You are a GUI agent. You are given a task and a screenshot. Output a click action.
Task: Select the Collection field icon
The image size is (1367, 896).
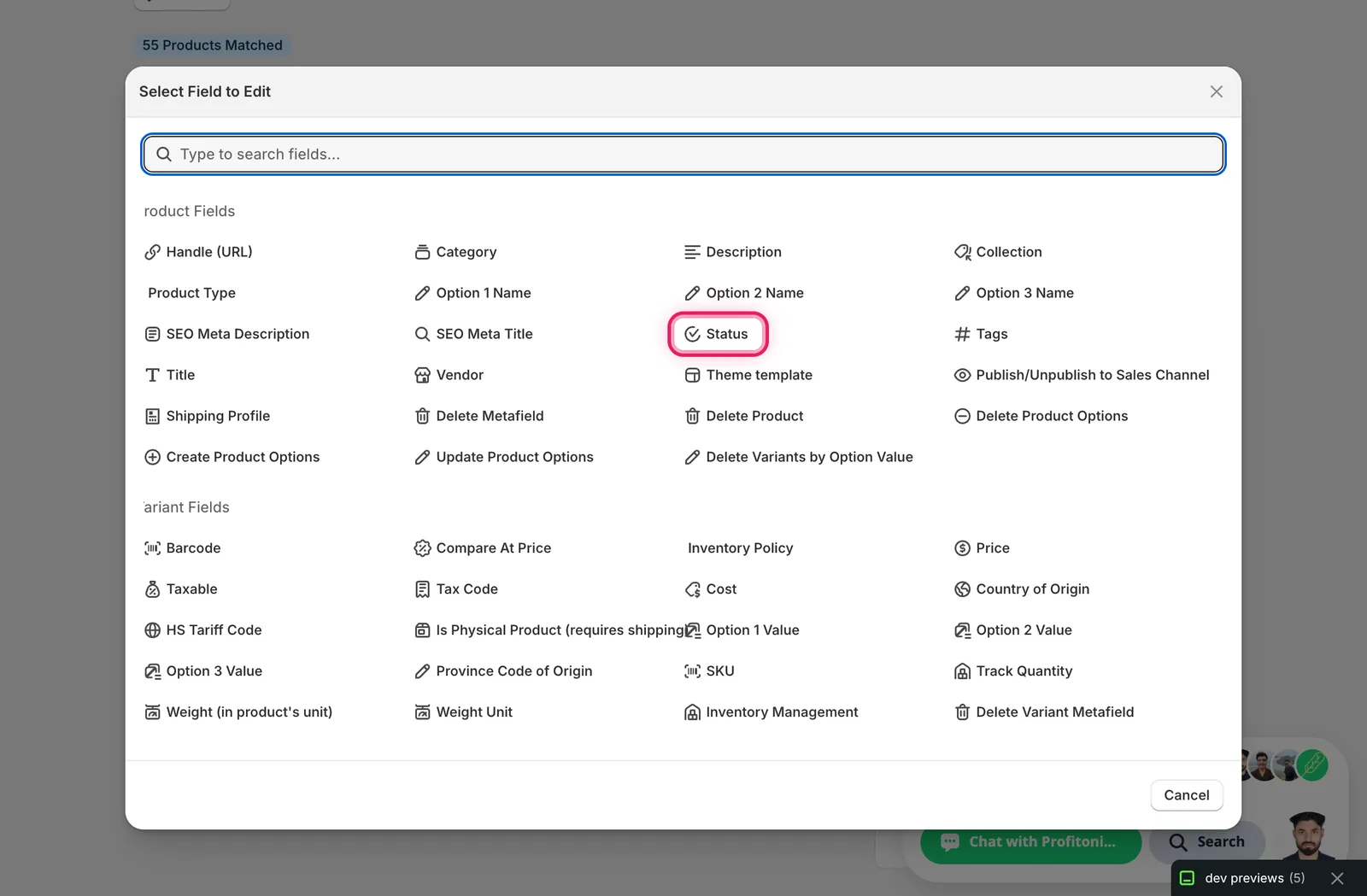coord(962,252)
